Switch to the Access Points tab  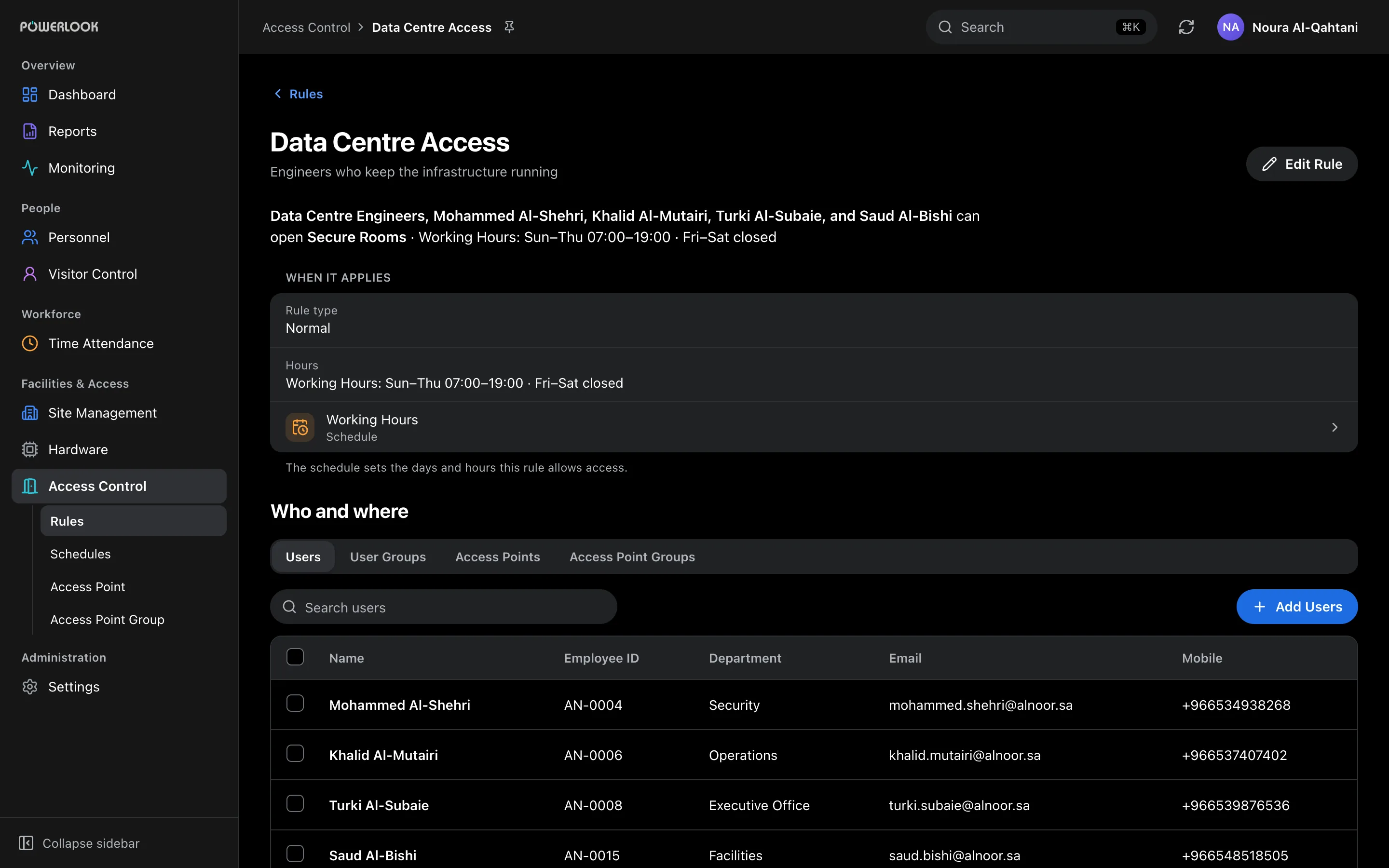pyautogui.click(x=498, y=557)
